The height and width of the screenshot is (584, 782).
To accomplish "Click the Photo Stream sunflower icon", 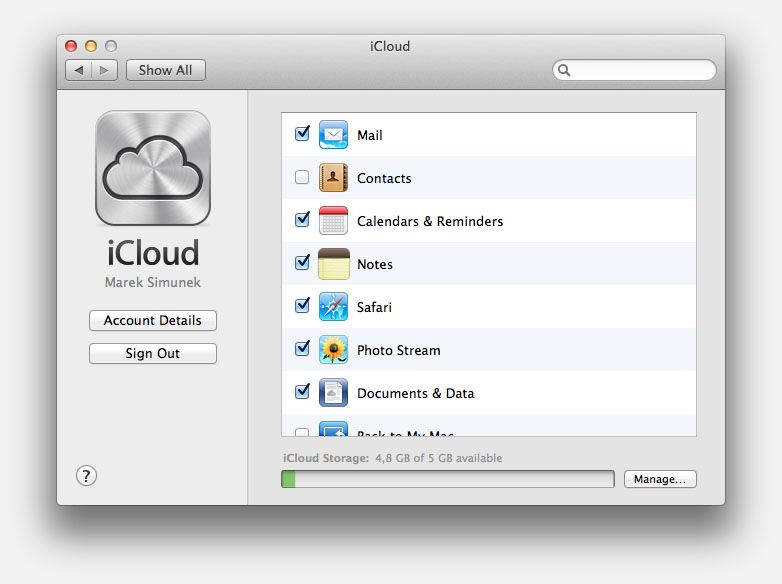I will [x=333, y=350].
